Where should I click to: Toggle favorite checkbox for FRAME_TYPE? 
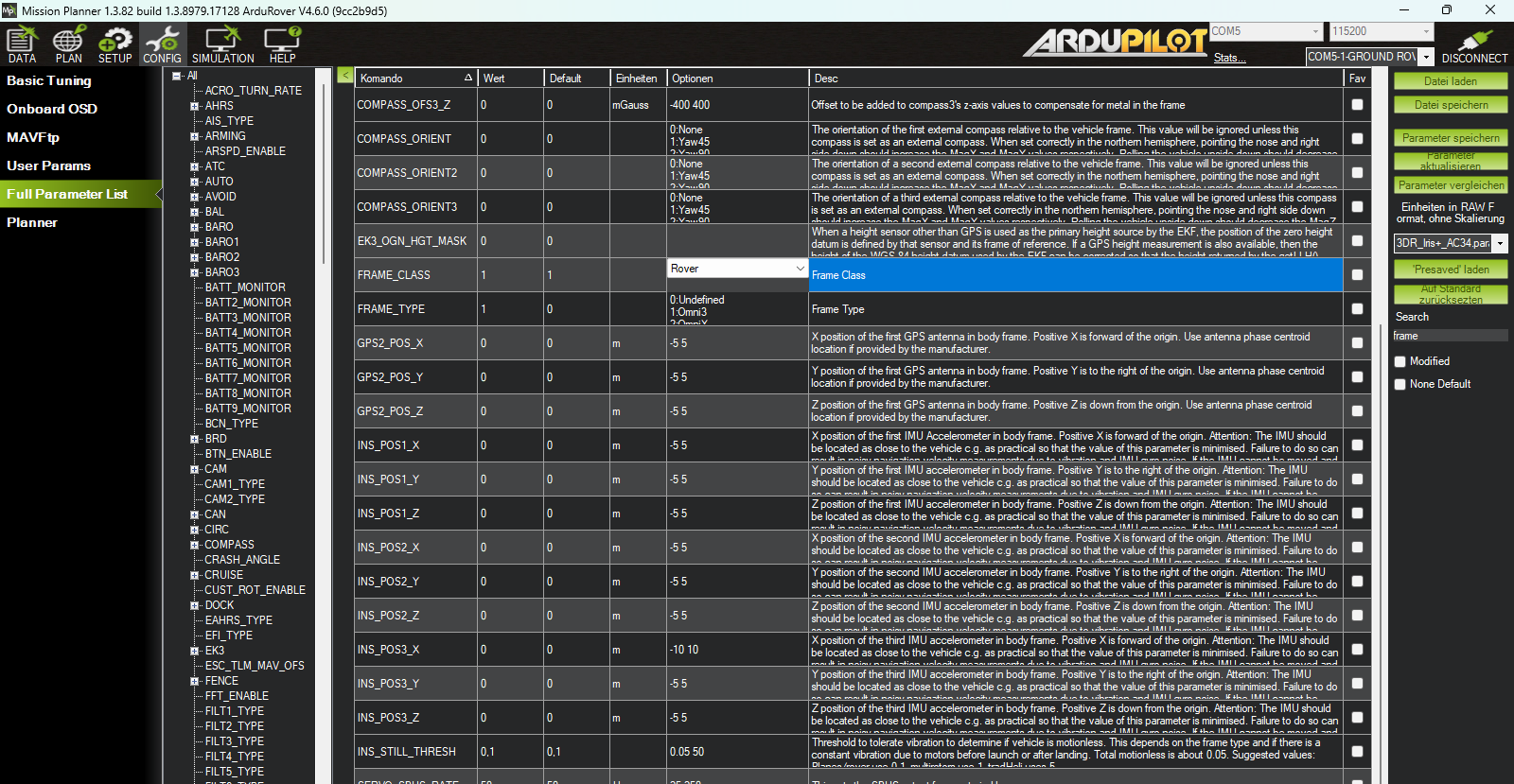(x=1357, y=309)
